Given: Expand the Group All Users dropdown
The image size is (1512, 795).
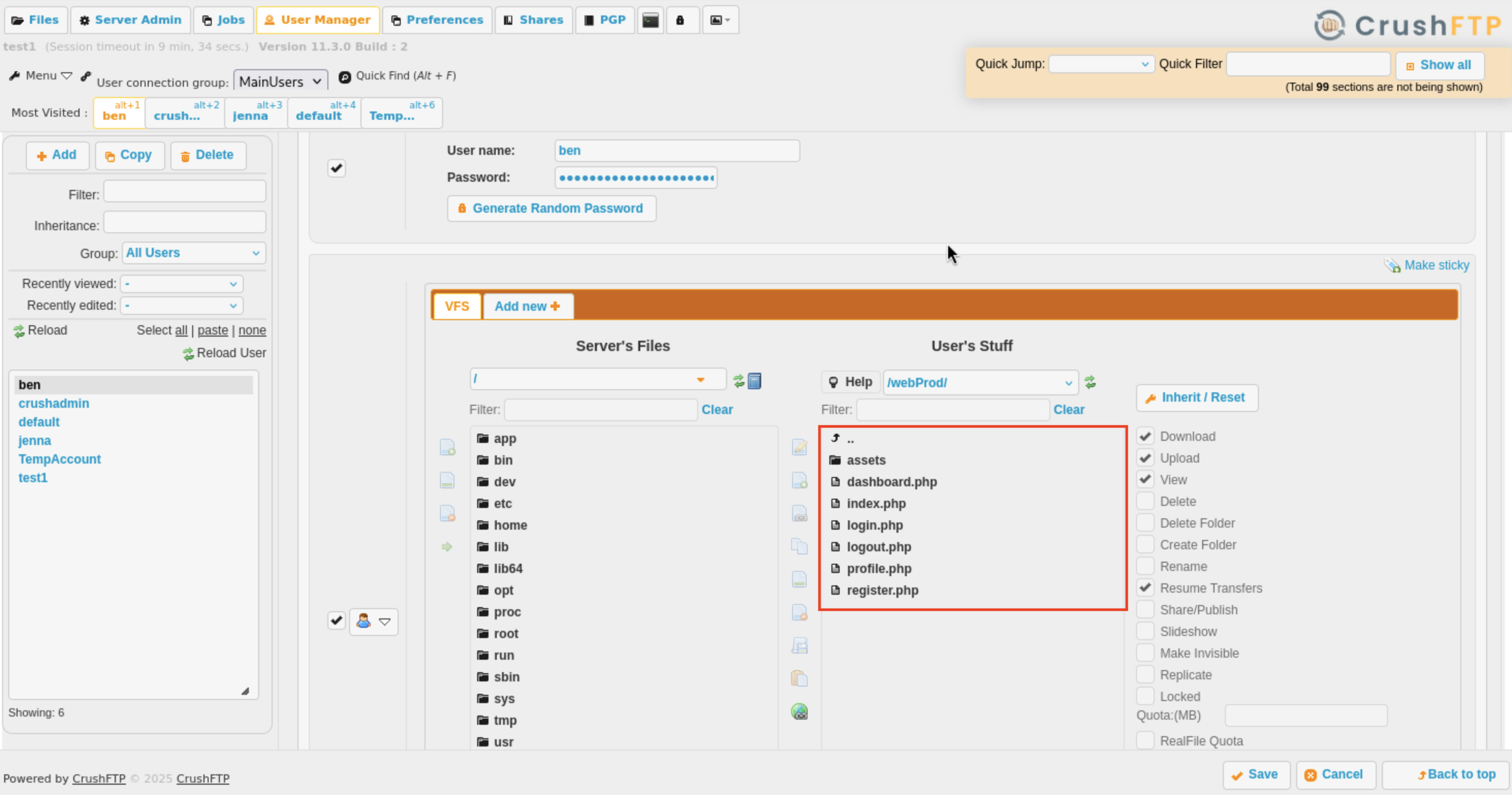Looking at the screenshot, I should (x=193, y=253).
